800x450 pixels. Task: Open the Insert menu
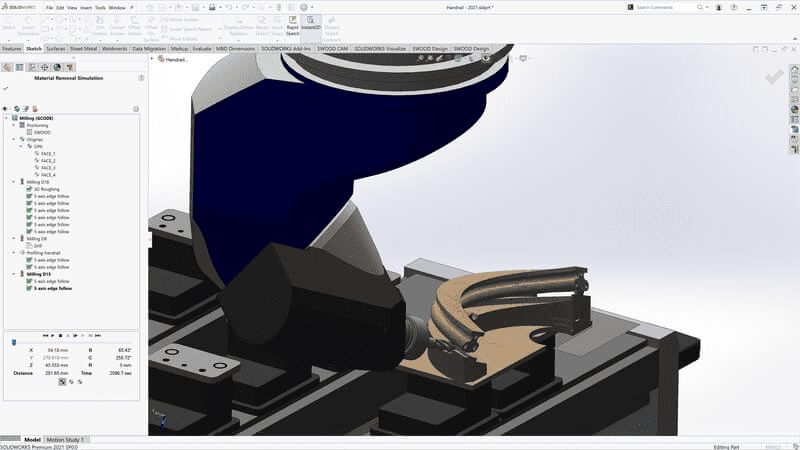pos(86,7)
